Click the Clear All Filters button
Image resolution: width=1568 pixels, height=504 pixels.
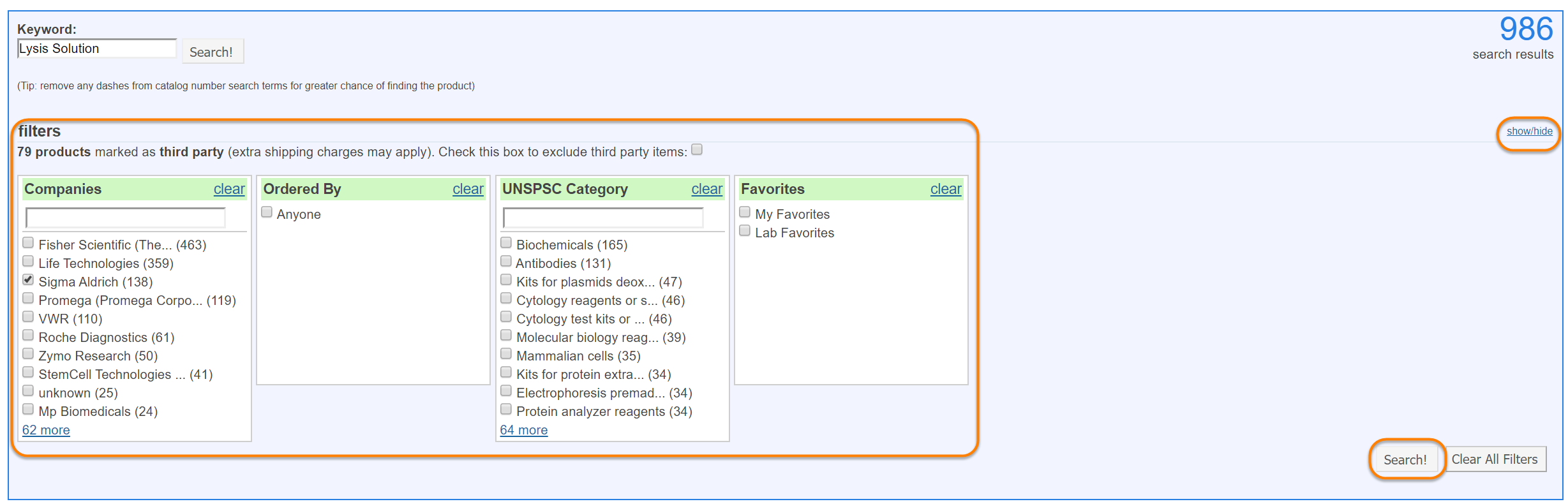pos(1495,459)
